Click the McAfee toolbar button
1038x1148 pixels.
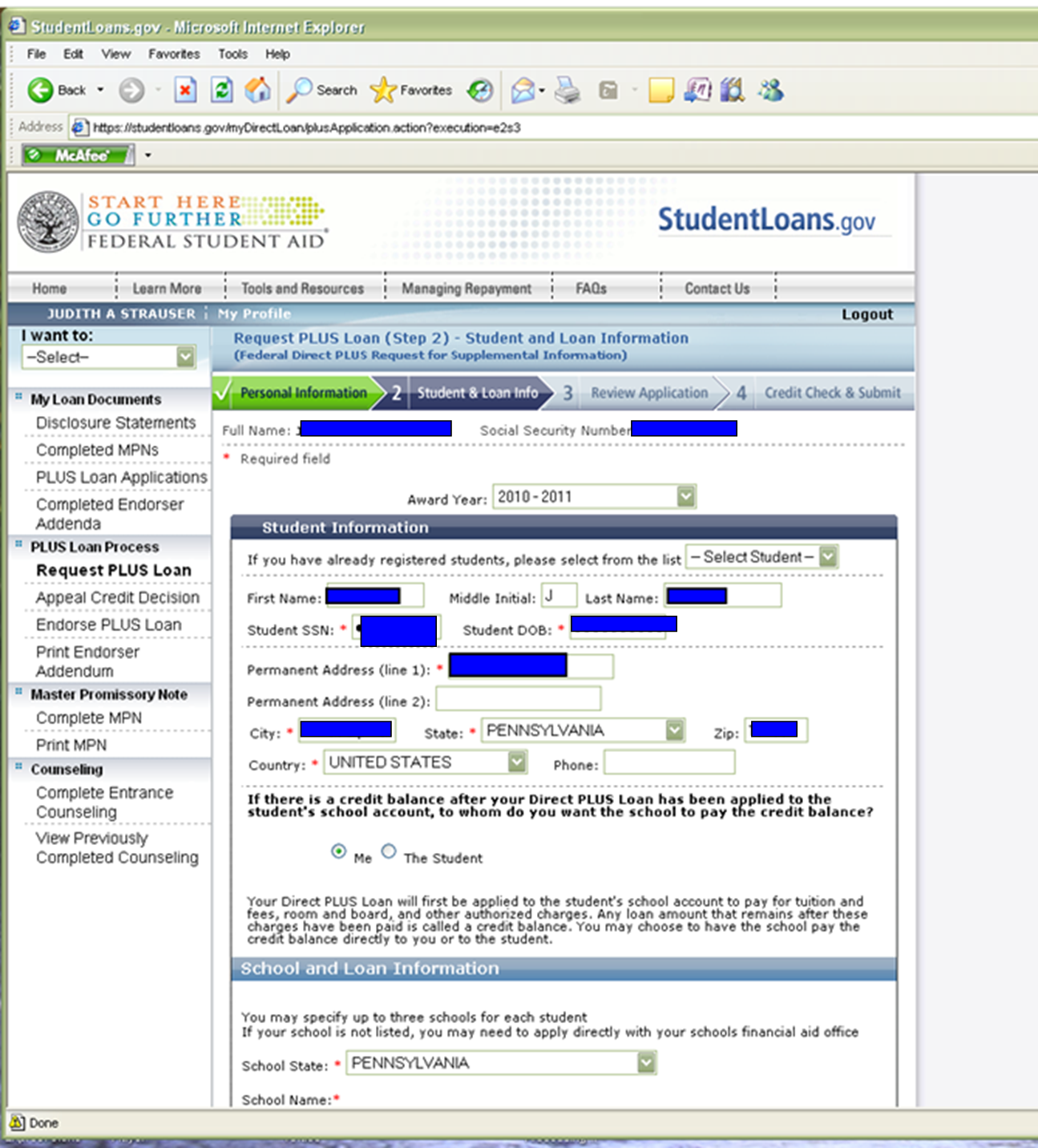coord(78,156)
